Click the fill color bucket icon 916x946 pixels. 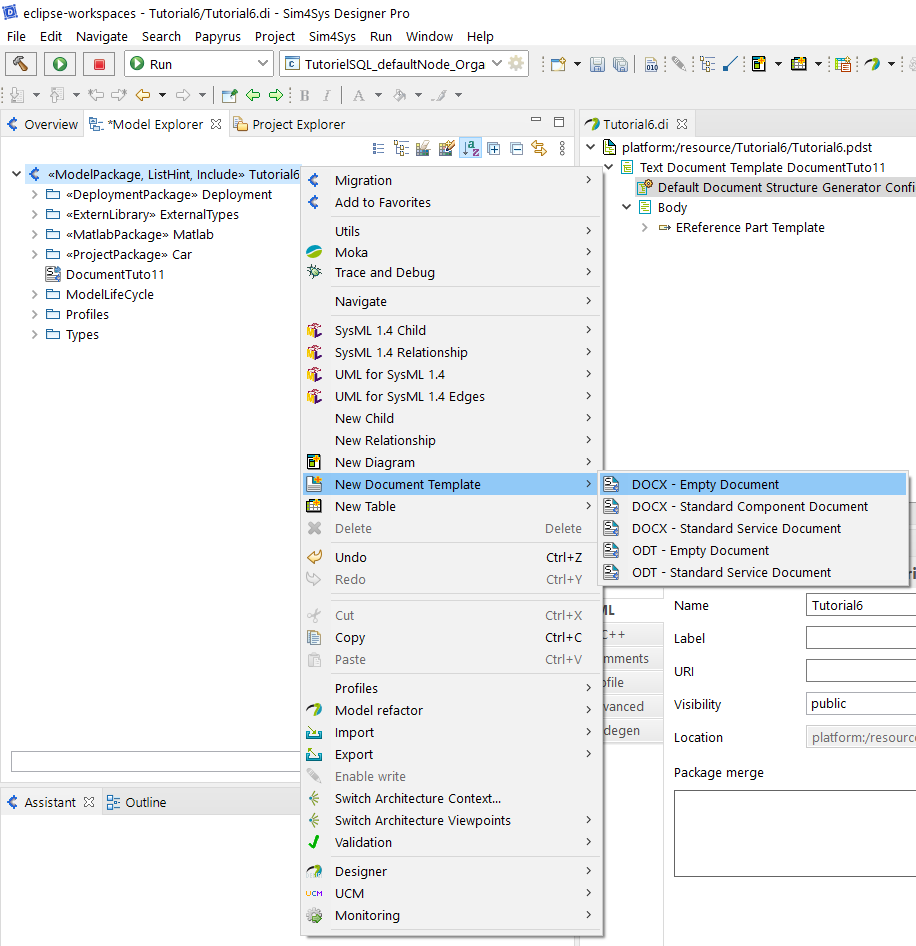[x=399, y=95]
